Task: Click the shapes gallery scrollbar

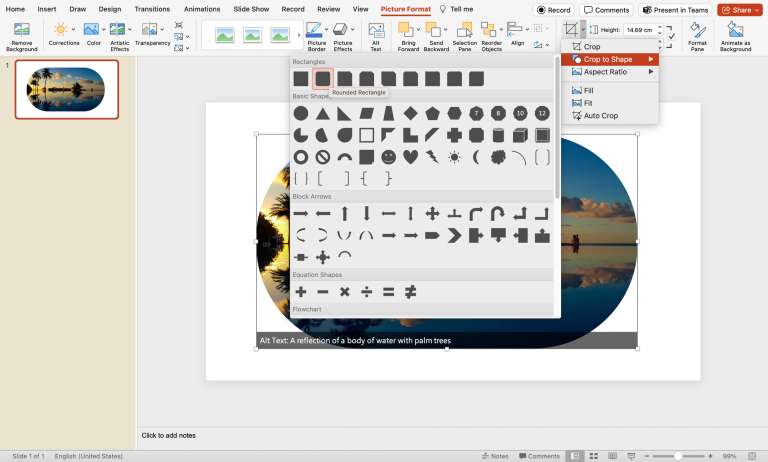Action: point(557,128)
